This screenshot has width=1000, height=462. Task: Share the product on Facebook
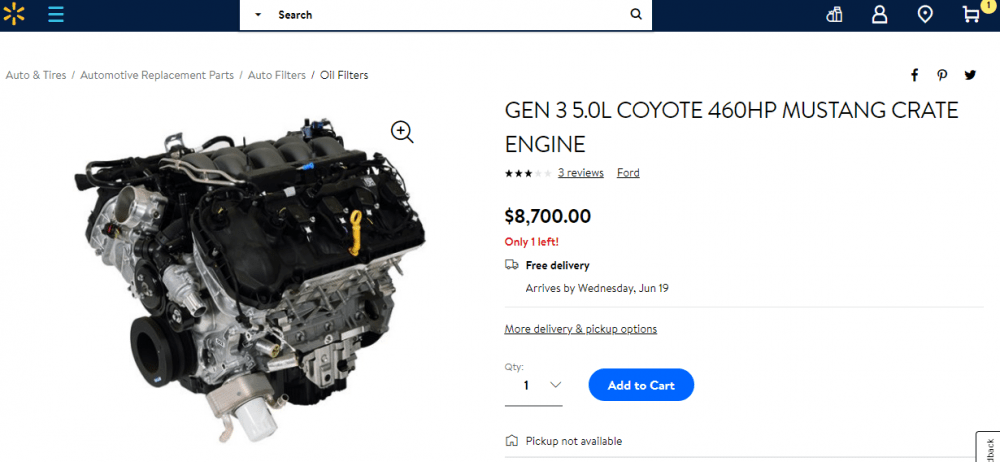pyautogui.click(x=914, y=75)
